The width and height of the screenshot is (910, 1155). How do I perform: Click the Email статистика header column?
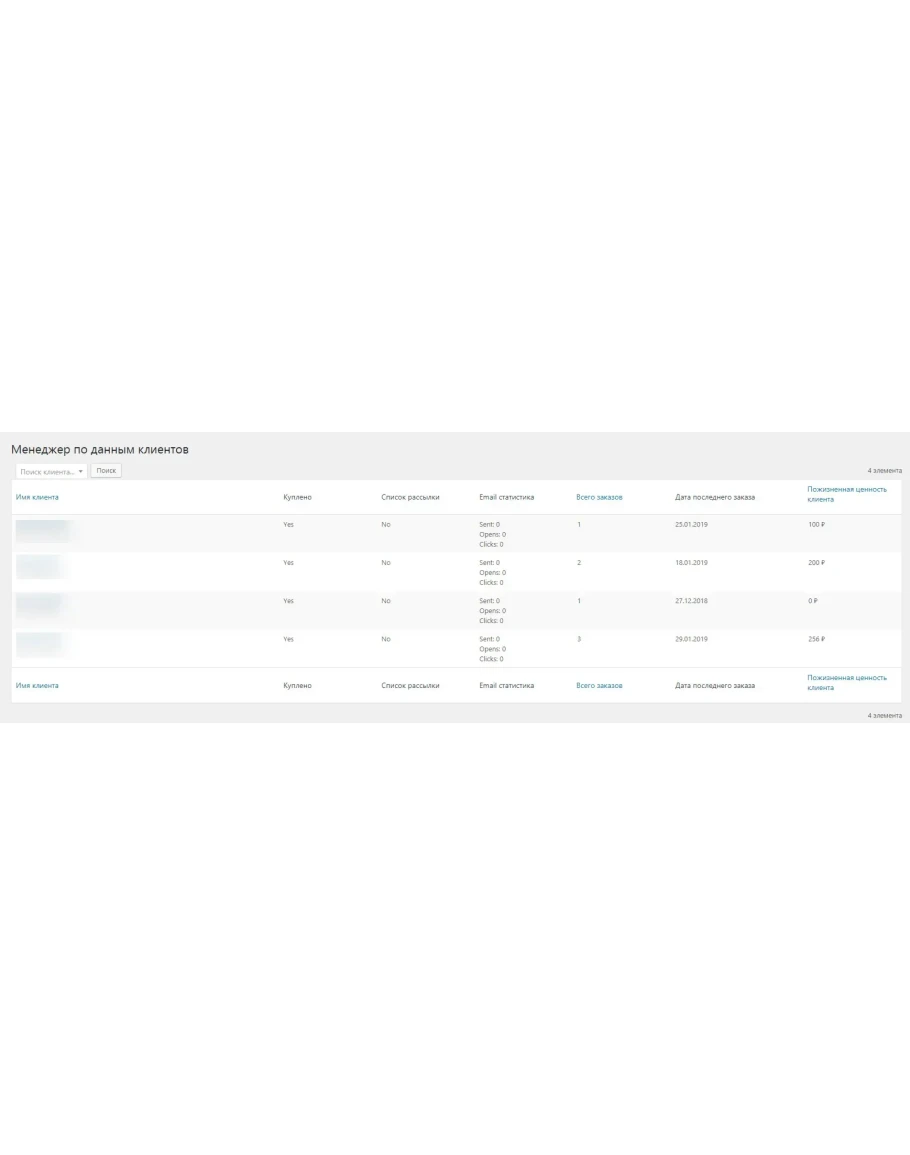point(506,497)
